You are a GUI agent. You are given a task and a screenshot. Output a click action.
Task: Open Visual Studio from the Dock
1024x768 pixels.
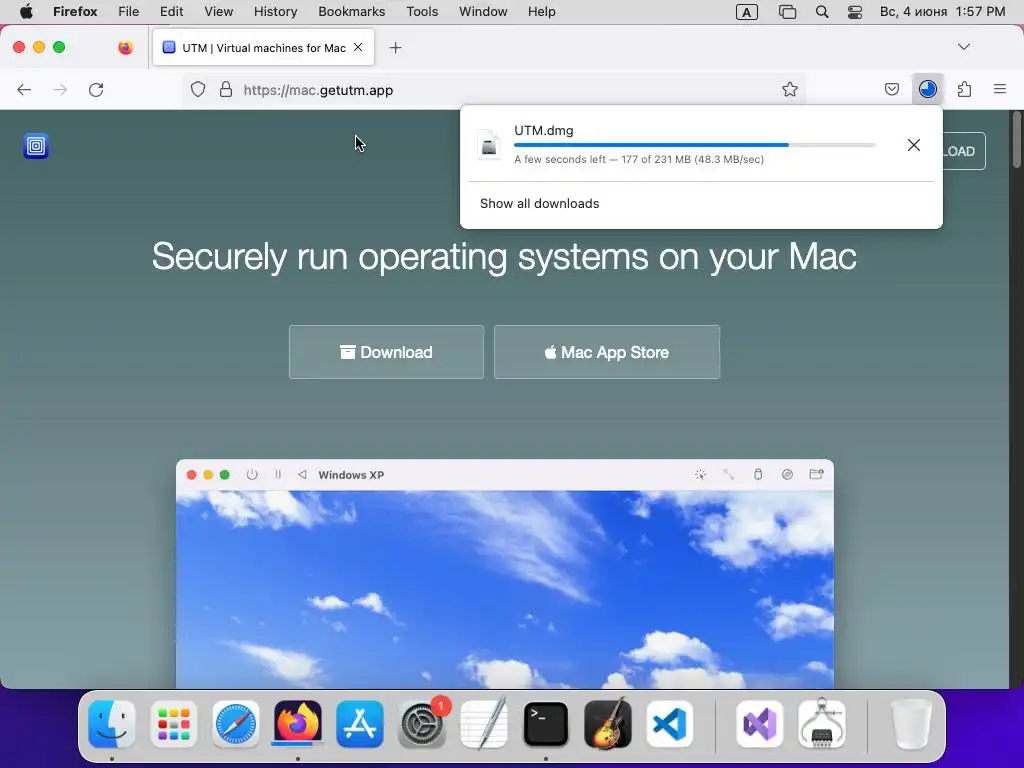pyautogui.click(x=760, y=724)
